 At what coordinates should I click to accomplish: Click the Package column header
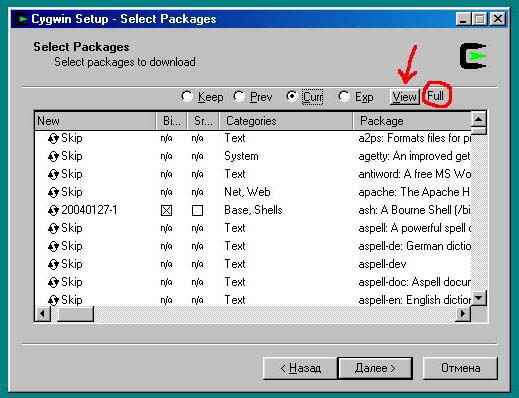(412, 121)
